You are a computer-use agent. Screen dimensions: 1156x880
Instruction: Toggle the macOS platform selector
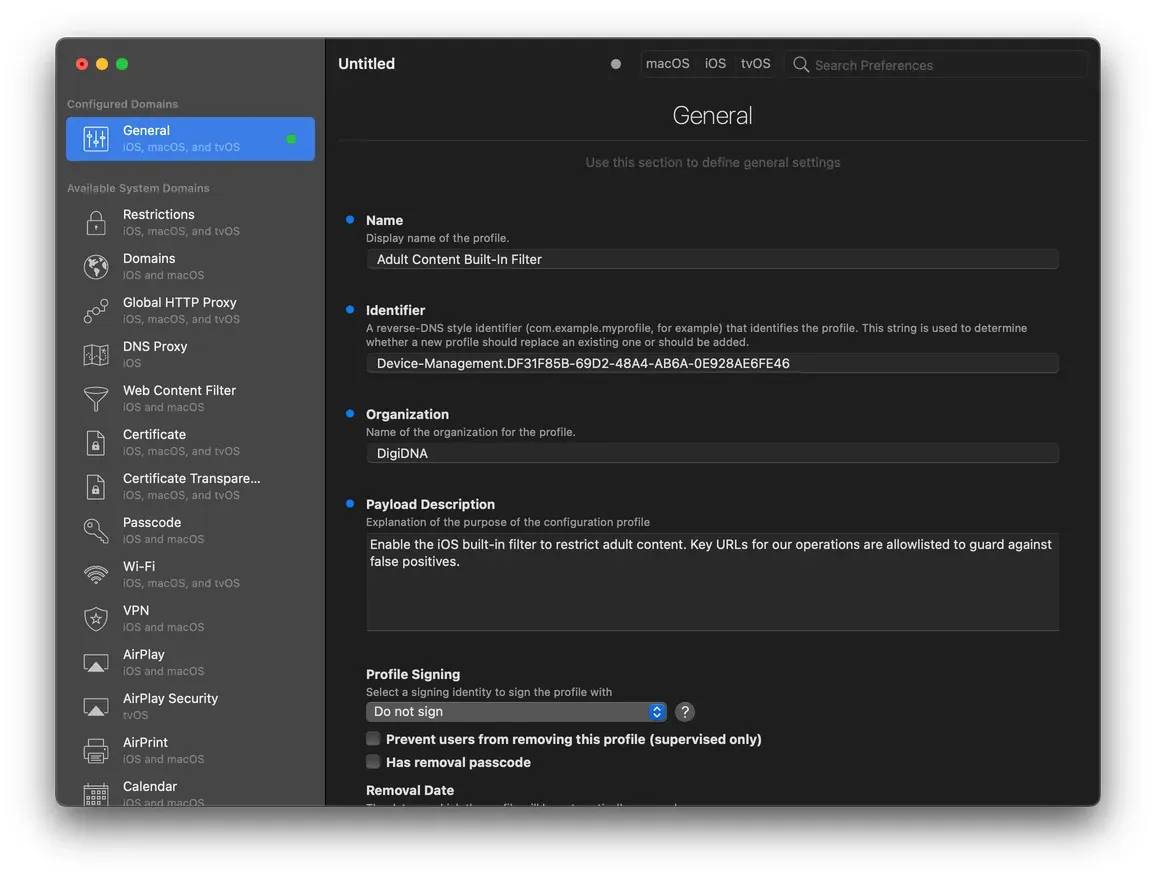[667, 63]
